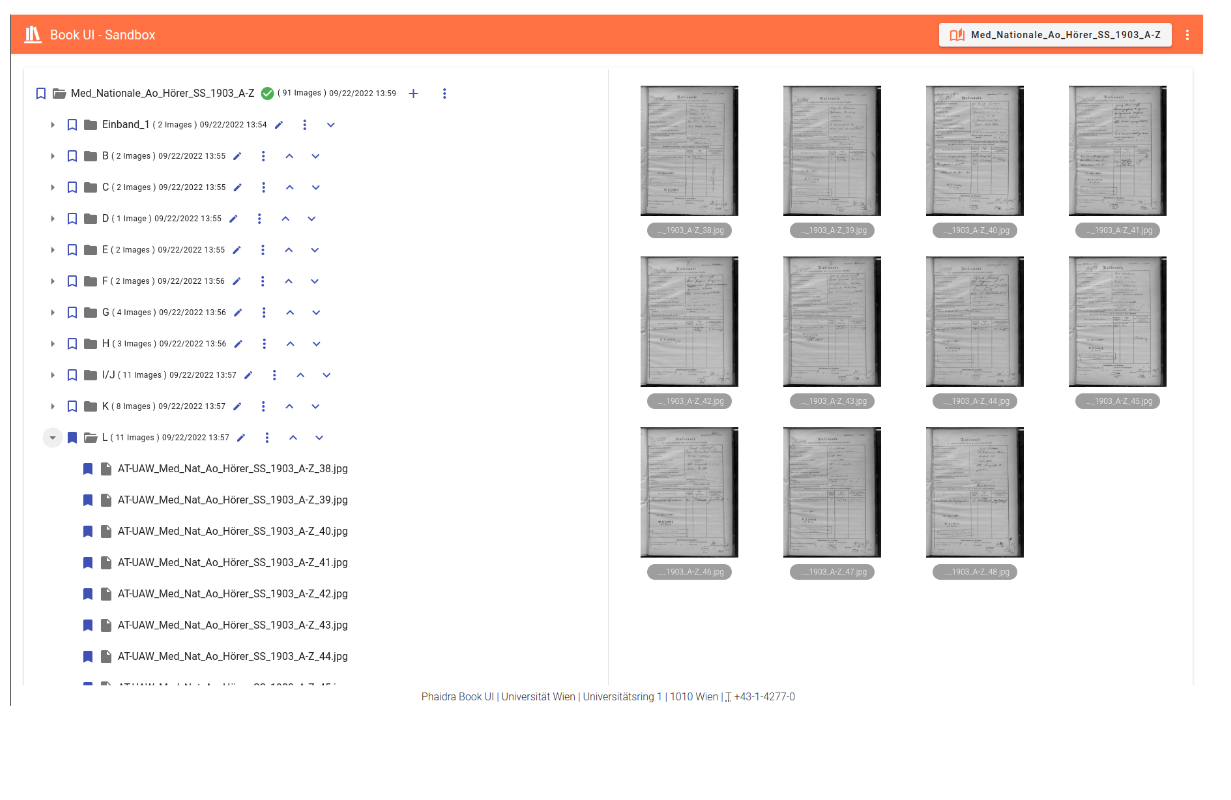Open the top-right header kebab menu
Image resolution: width=1231 pixels, height=800 pixels.
pos(1187,35)
